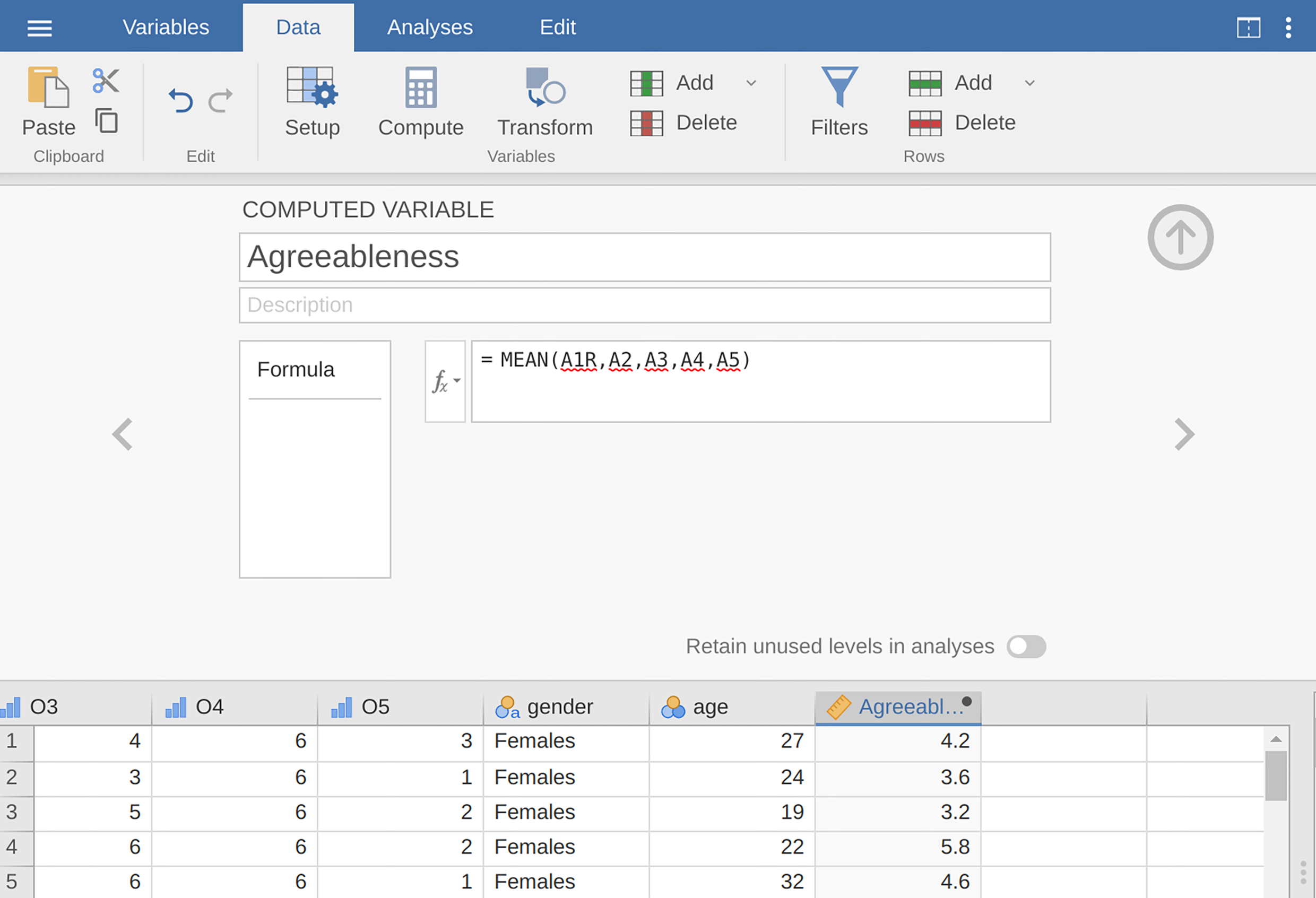The width and height of the screenshot is (1316, 898).
Task: Delete the selected variable
Action: coord(684,123)
